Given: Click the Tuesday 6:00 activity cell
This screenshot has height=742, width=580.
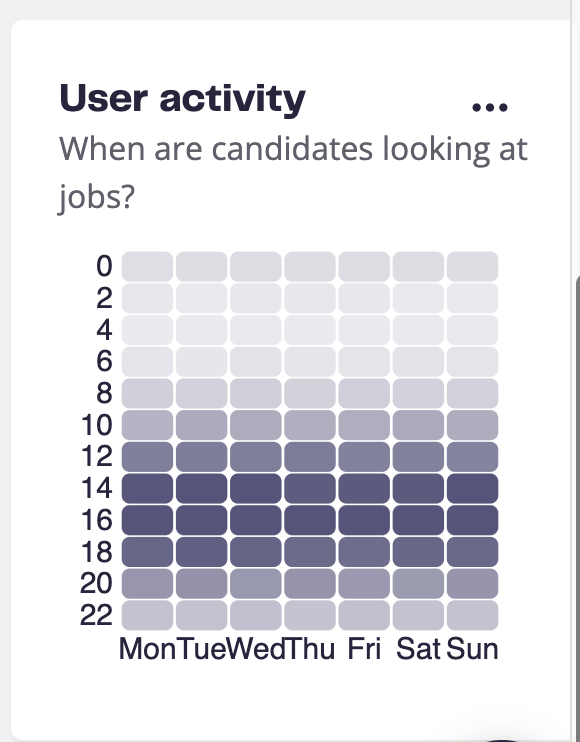Looking at the screenshot, I should [202, 362].
